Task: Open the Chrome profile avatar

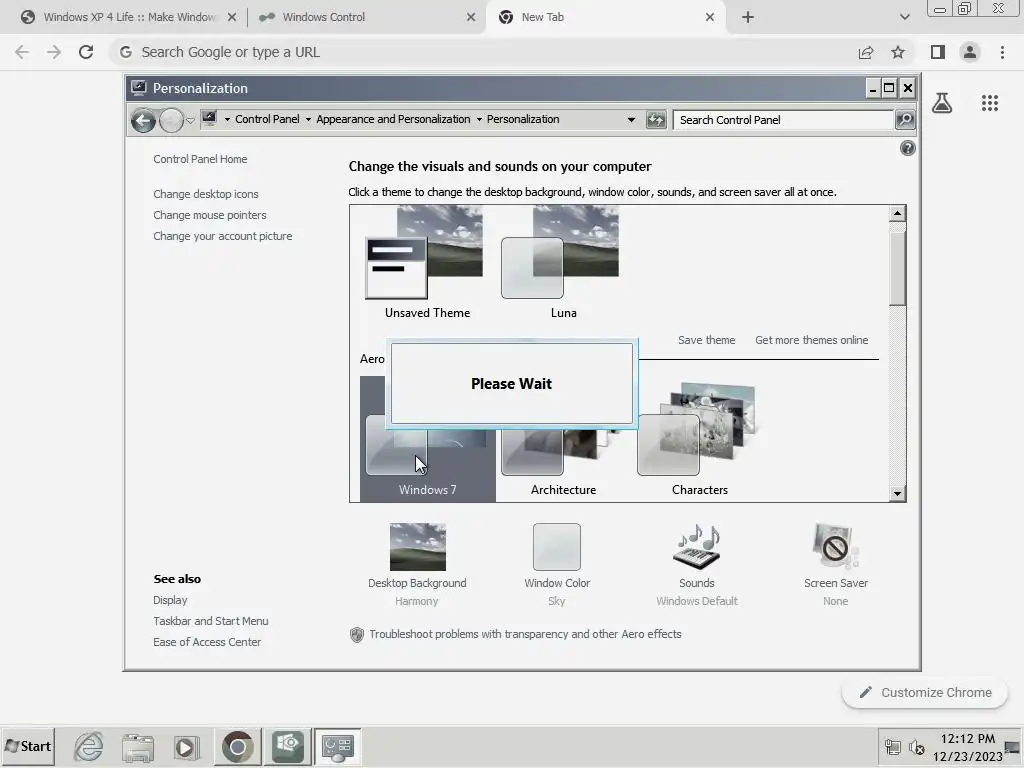Action: coord(970,52)
